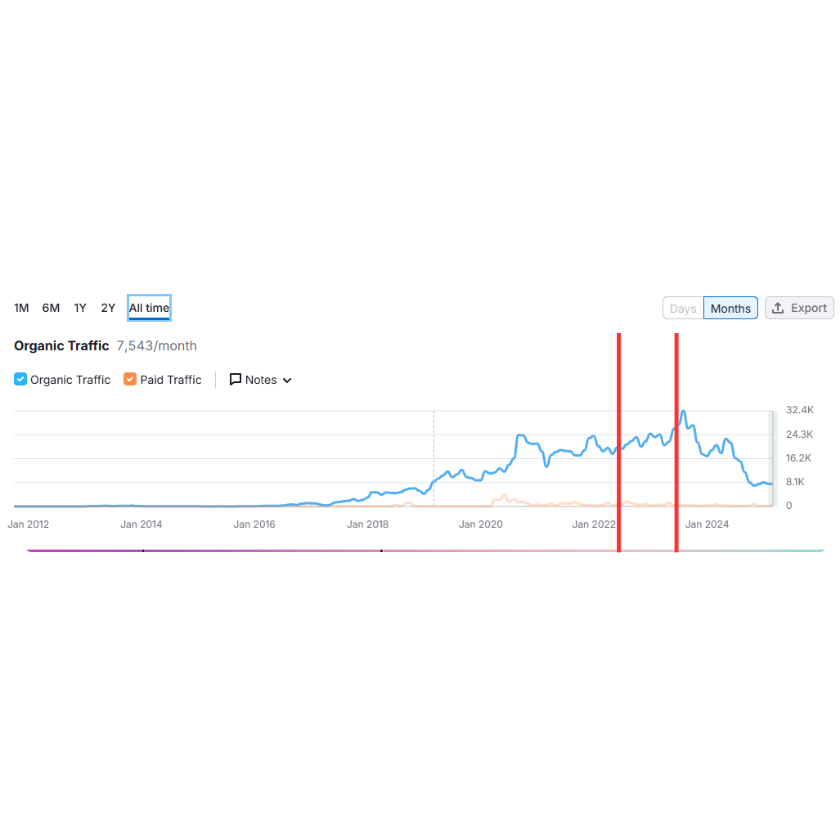
Task: Expand the Notes dropdown chevron
Action: (287, 380)
